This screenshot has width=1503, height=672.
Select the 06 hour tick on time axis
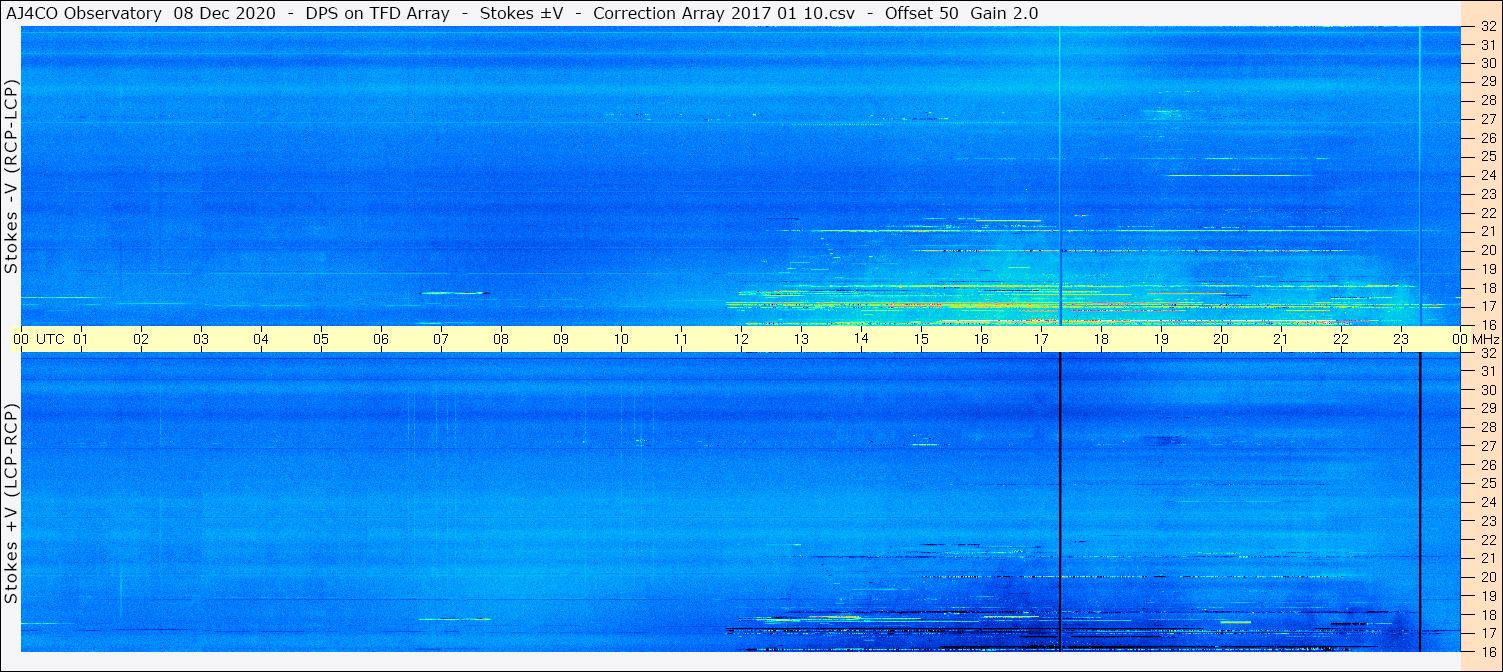click(x=381, y=339)
